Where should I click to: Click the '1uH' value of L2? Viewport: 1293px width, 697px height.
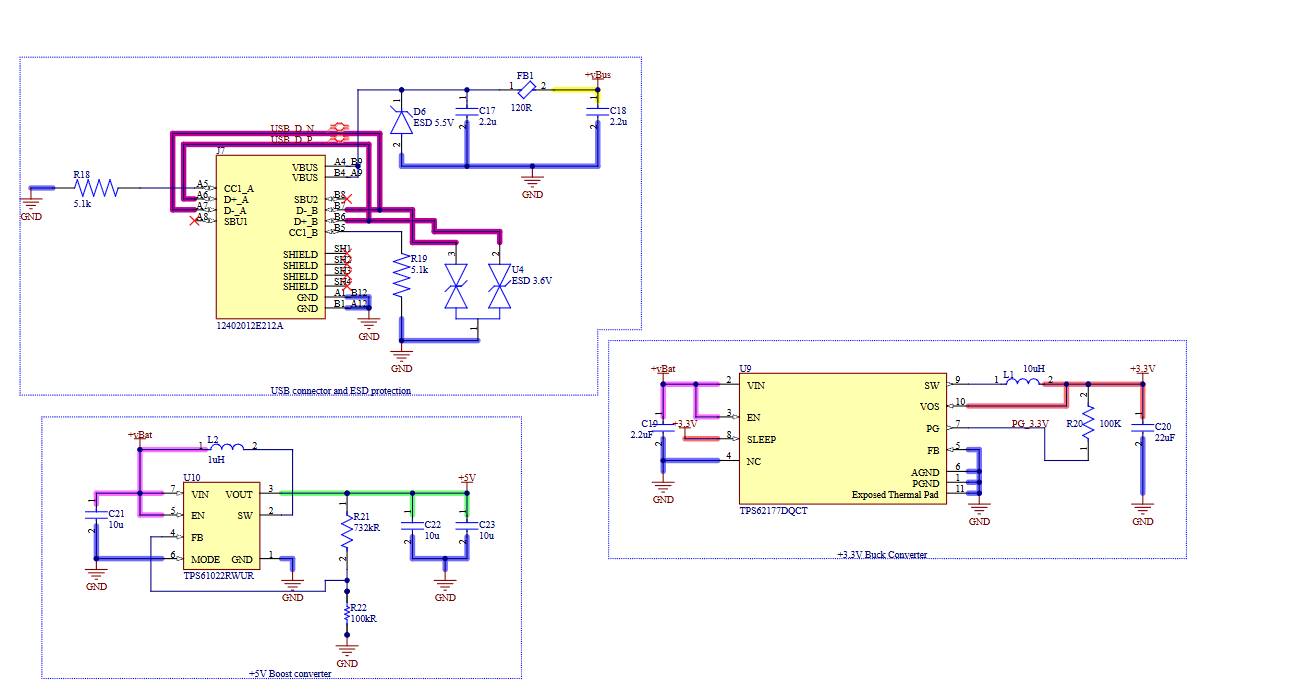click(218, 458)
